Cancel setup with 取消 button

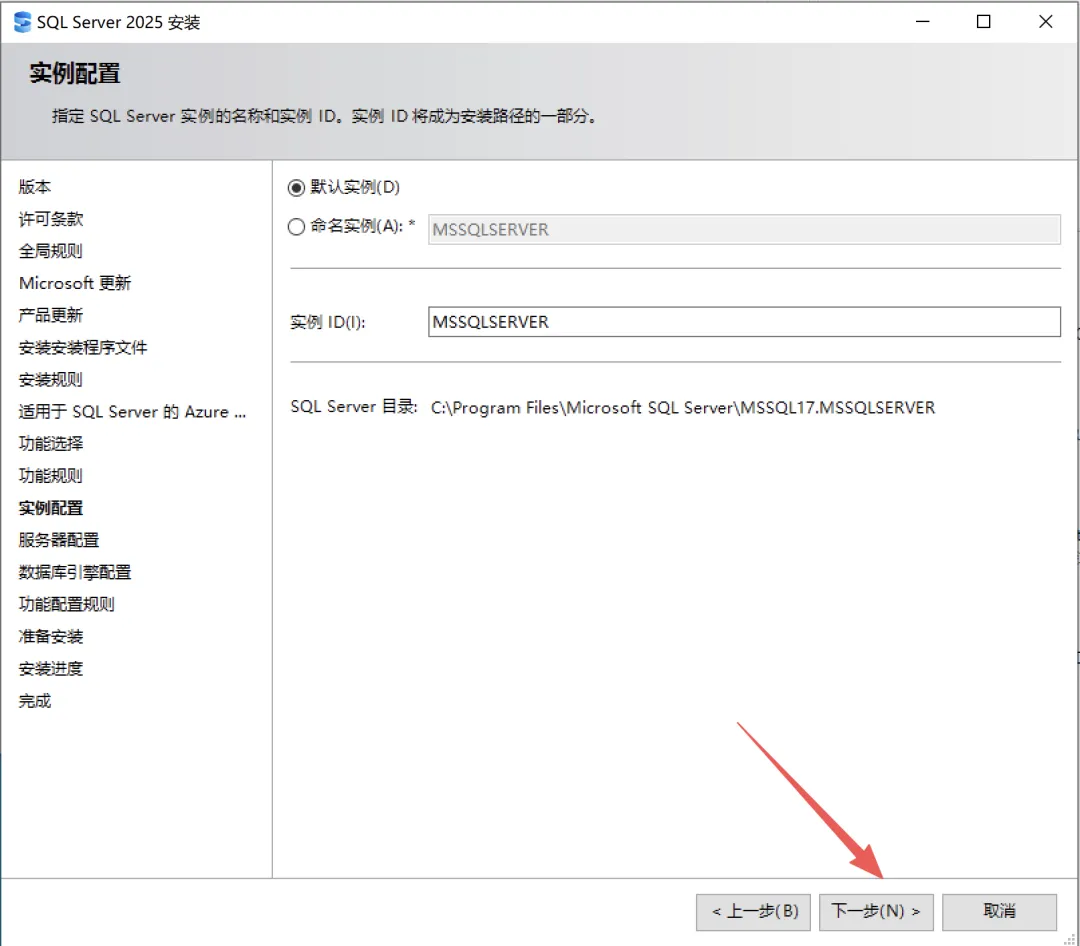pos(999,912)
